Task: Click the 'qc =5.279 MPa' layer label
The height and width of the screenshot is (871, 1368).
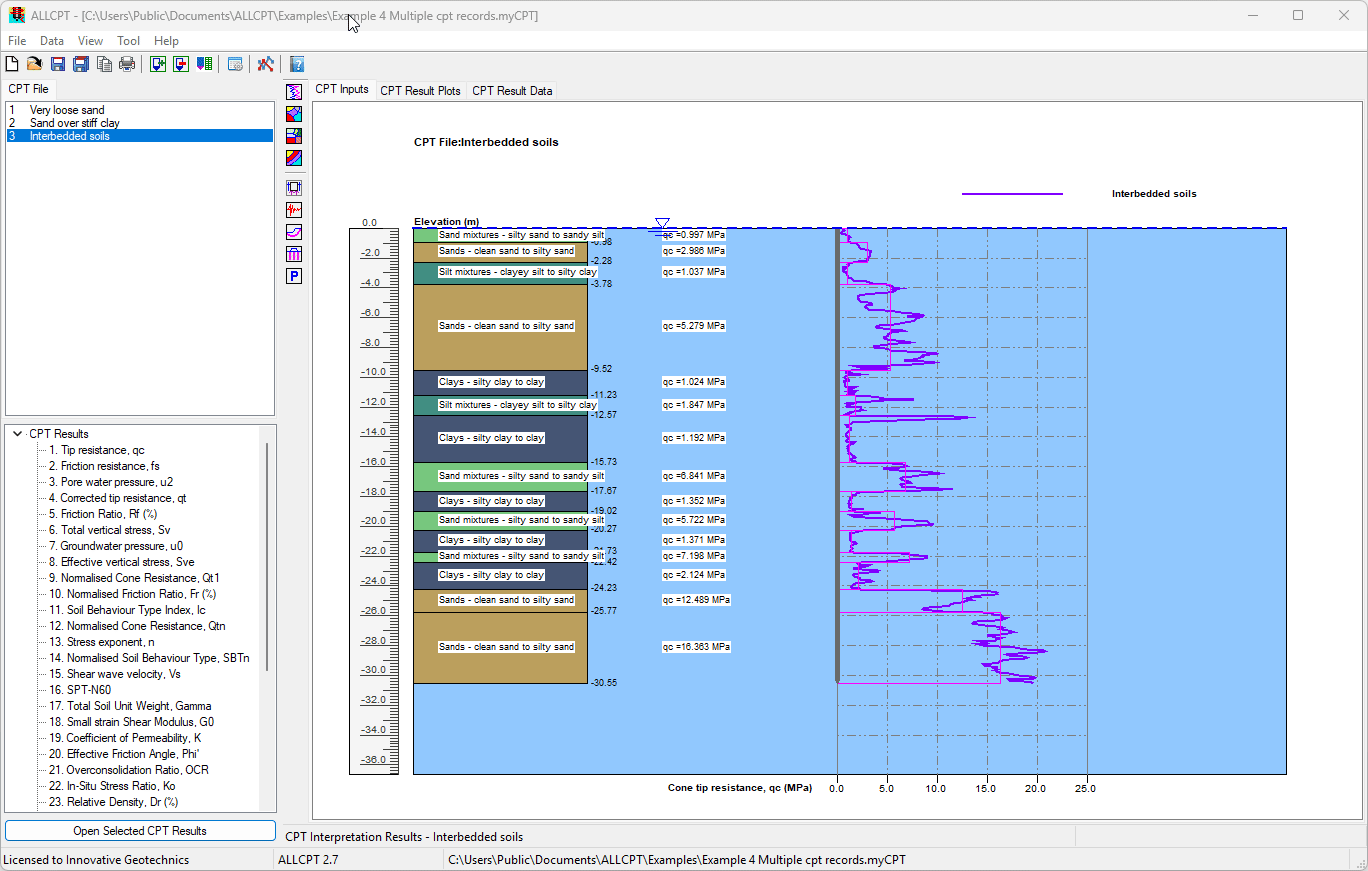Action: click(694, 326)
